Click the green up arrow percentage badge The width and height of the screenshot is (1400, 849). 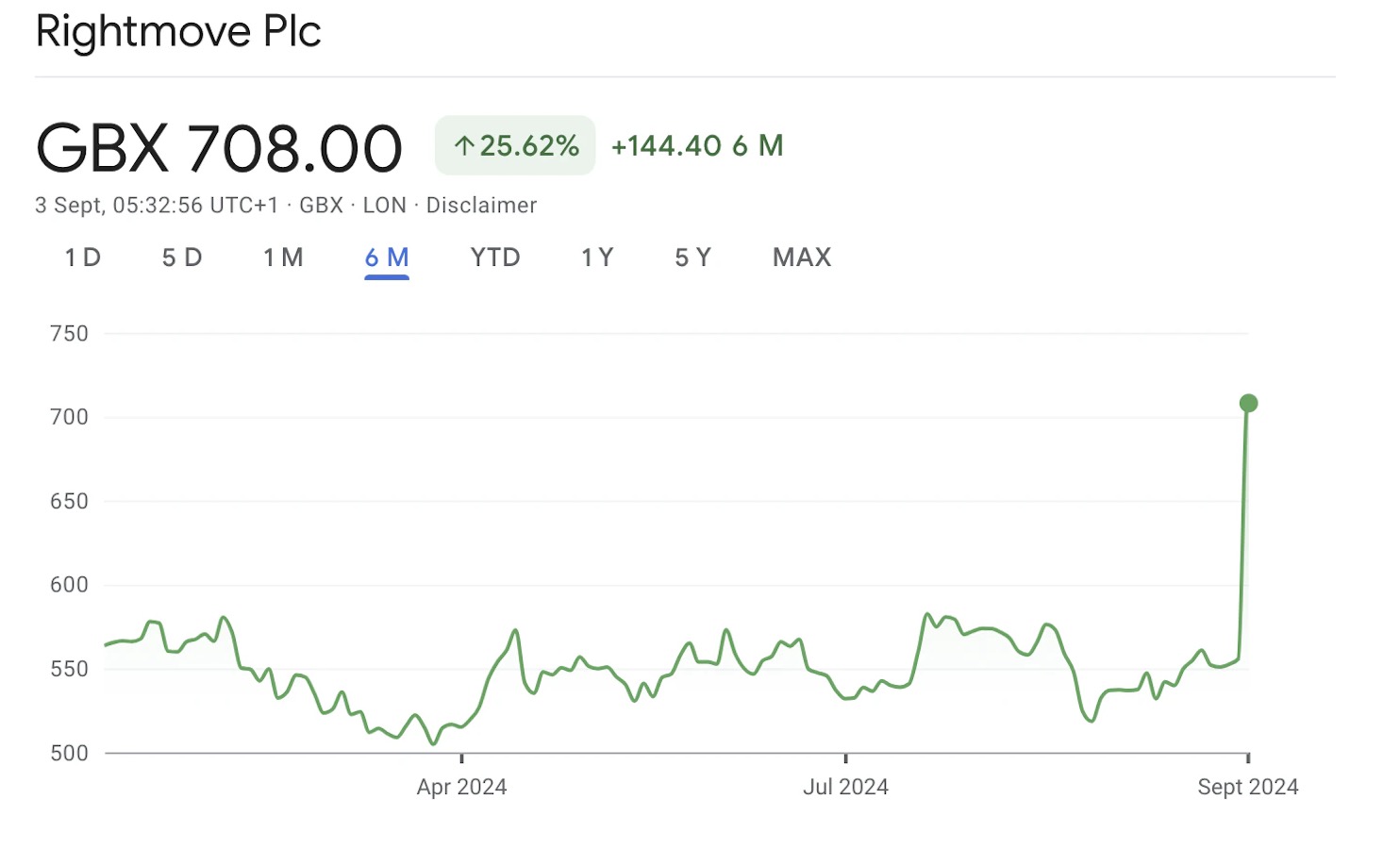[x=515, y=146]
